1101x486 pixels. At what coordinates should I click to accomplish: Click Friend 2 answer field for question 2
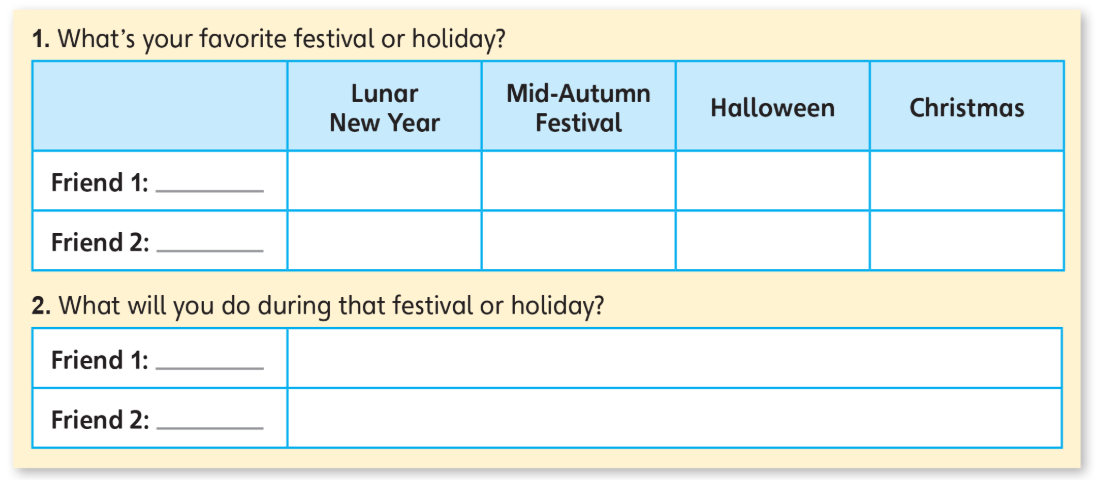(675, 418)
